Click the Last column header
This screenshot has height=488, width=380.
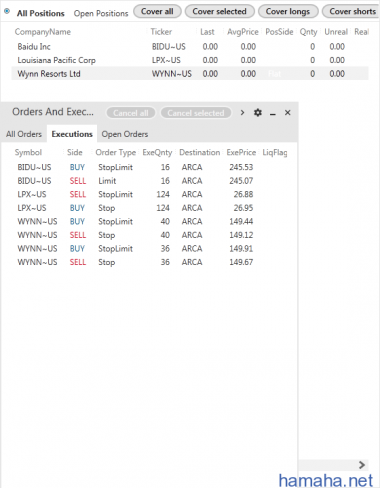coord(207,32)
